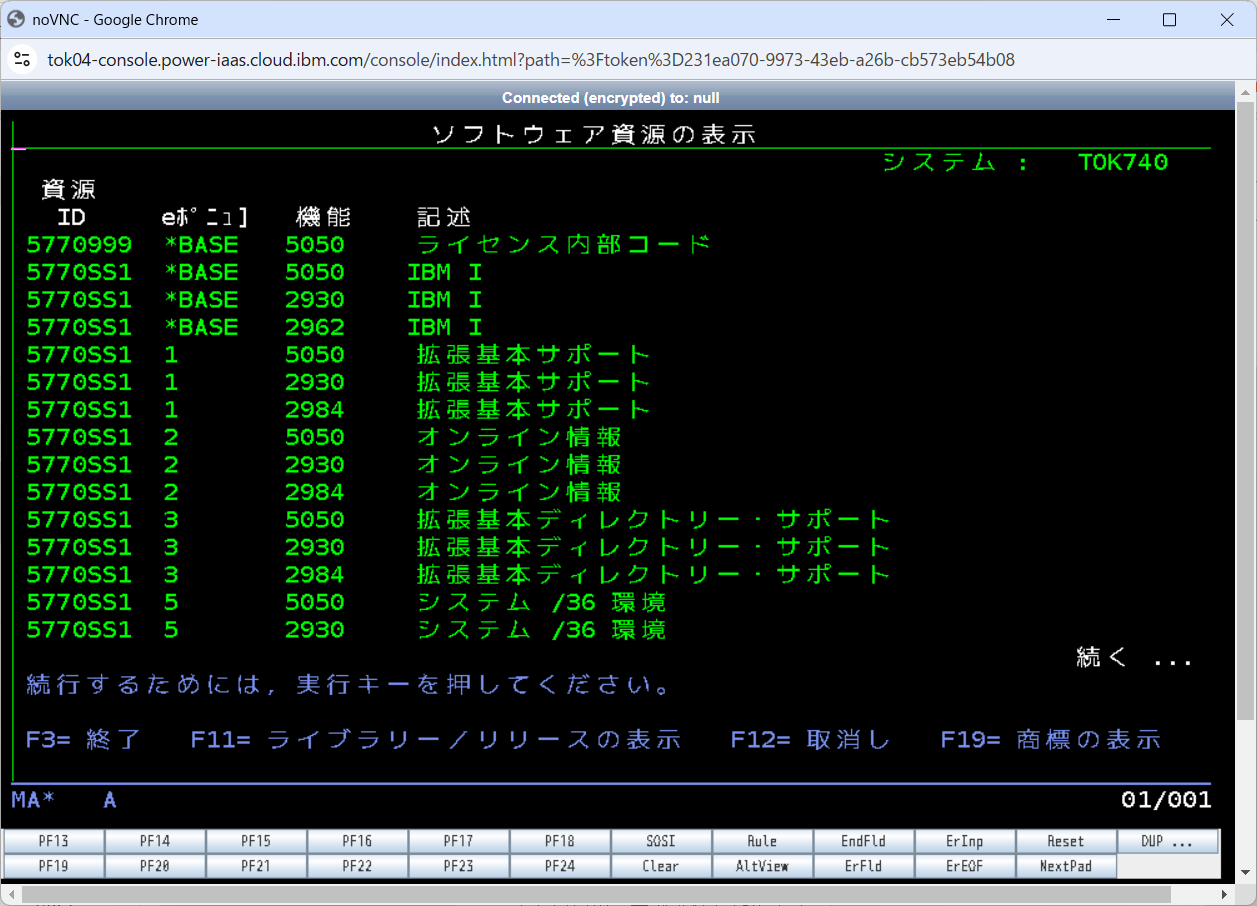Click the PF19 key button

click(x=54, y=866)
